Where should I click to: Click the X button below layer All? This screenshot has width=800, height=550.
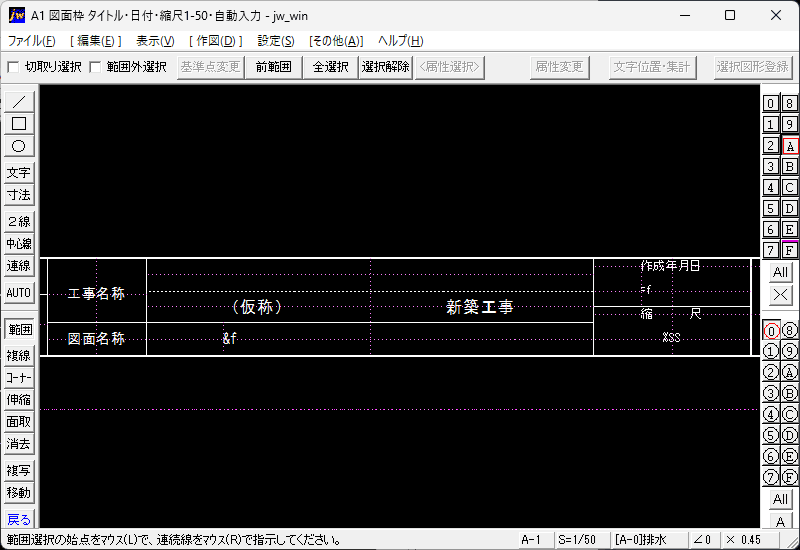click(780, 295)
